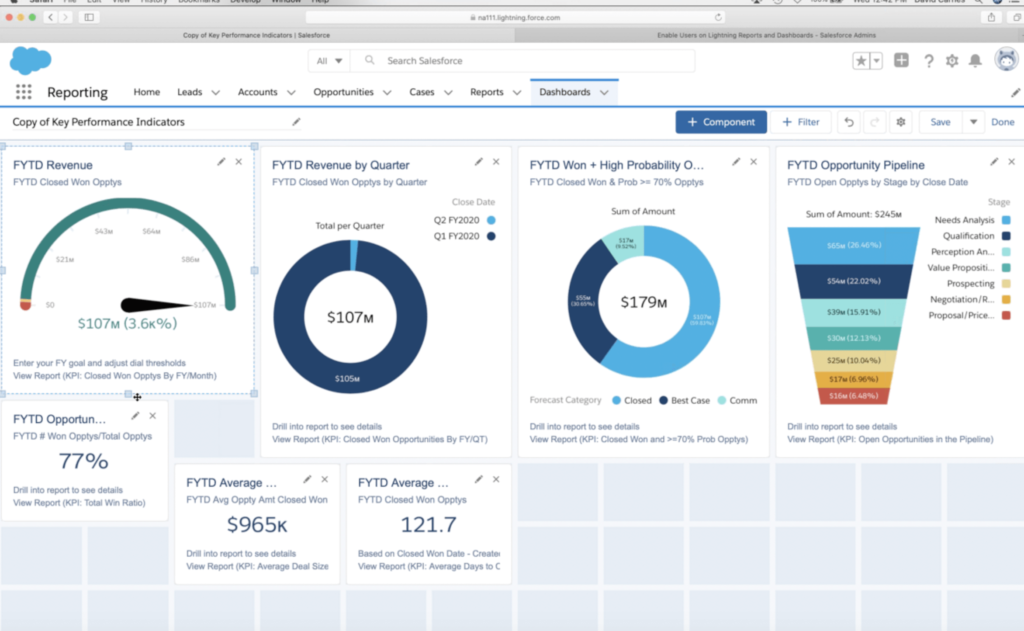This screenshot has height=631, width=1024.
Task: Click Q2 FY2020 legend color dot
Action: click(491, 220)
